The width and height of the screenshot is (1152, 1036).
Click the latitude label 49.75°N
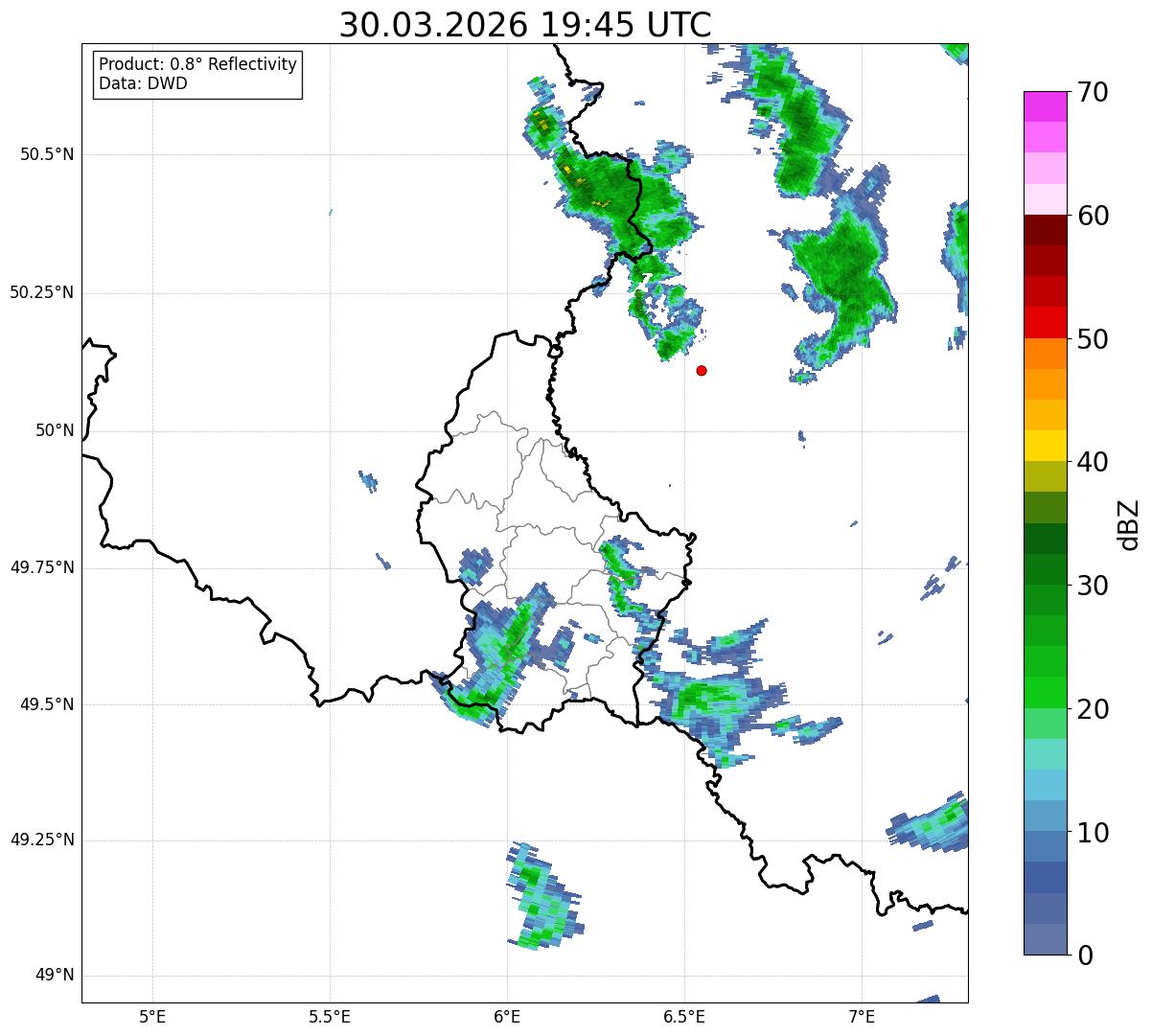(41, 567)
